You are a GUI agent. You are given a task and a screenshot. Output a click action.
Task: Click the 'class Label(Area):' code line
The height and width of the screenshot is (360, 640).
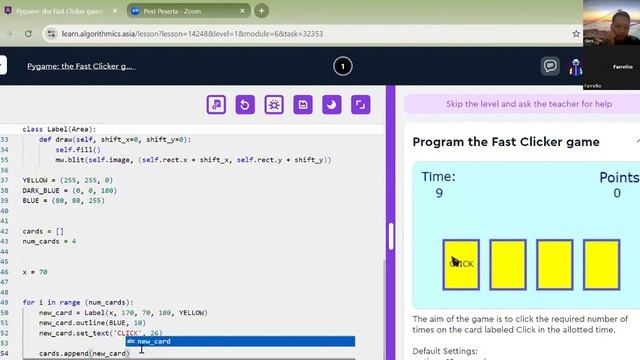pos(59,129)
